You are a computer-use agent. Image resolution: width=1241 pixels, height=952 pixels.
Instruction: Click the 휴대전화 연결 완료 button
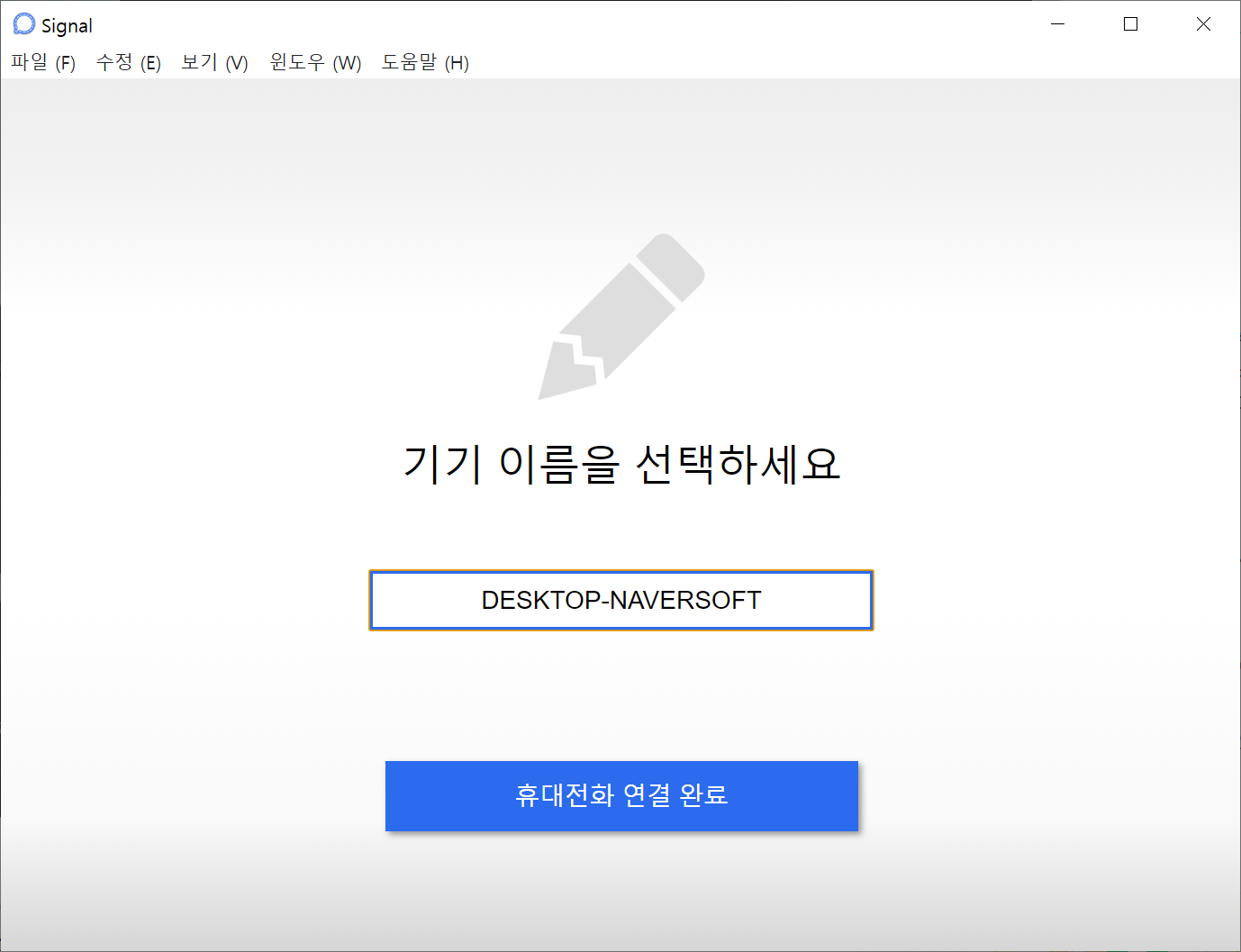click(621, 796)
